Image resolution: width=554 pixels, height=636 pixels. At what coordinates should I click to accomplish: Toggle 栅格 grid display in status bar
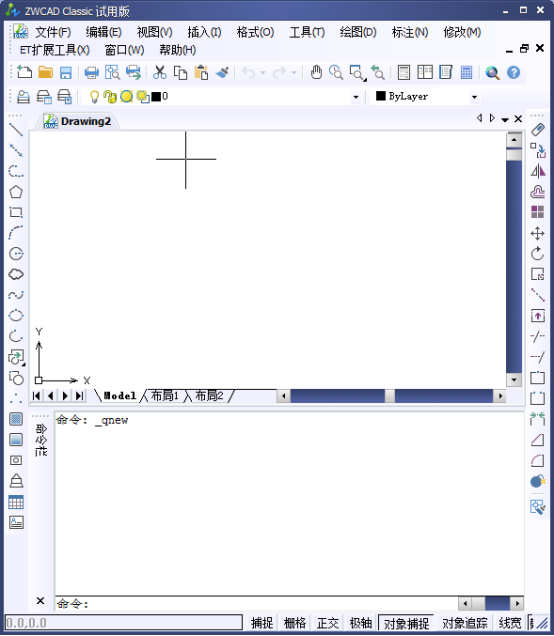point(294,623)
